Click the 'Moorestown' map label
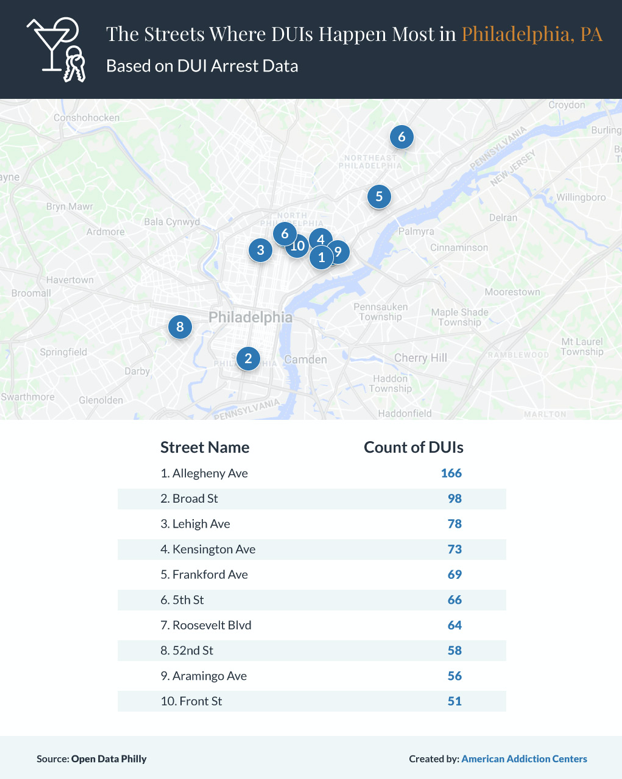 [x=512, y=292]
